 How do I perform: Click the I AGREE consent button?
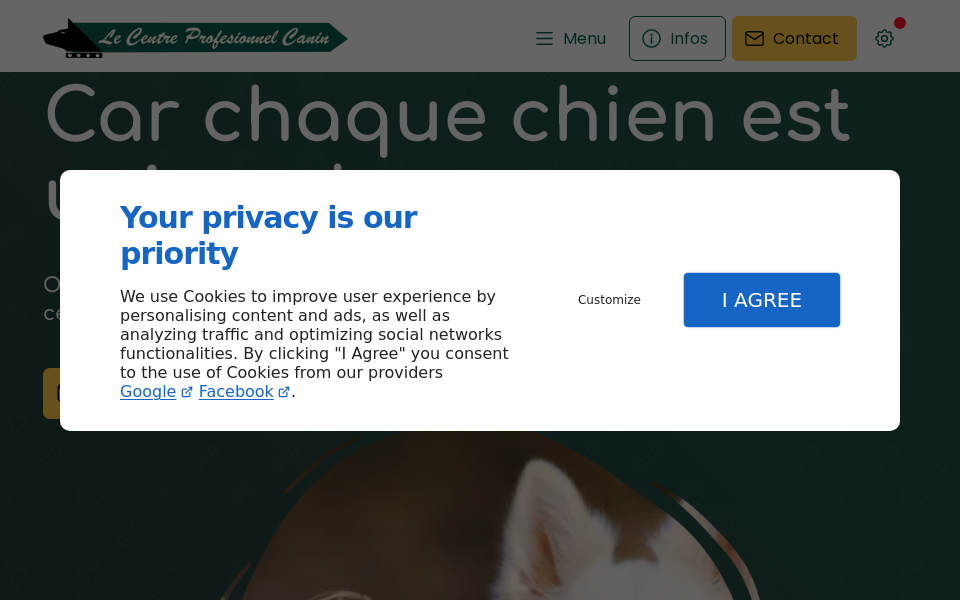tap(761, 299)
